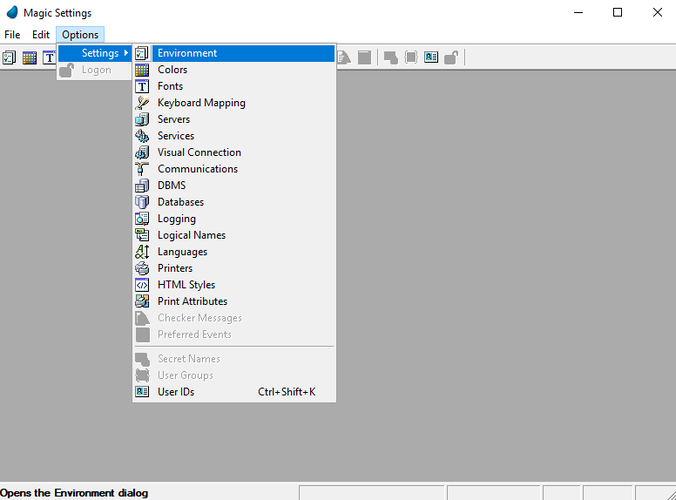676x500 pixels.
Task: Click the Keyboard Mapping icon in the submenu
Action: tap(142, 103)
